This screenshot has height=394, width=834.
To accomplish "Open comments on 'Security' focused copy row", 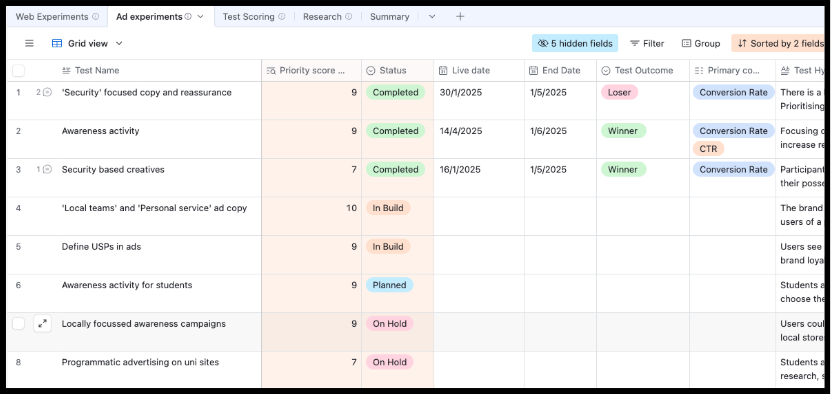I will [44, 93].
